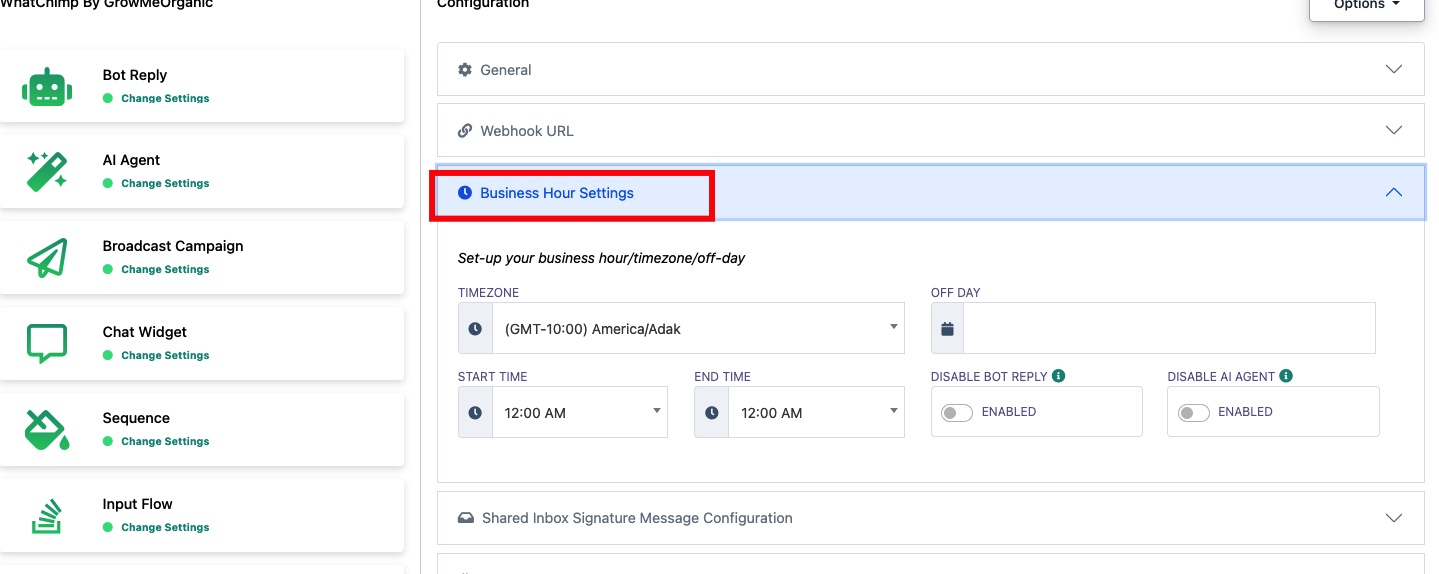
Task: Click the Off Day date input field
Action: click(x=1169, y=329)
